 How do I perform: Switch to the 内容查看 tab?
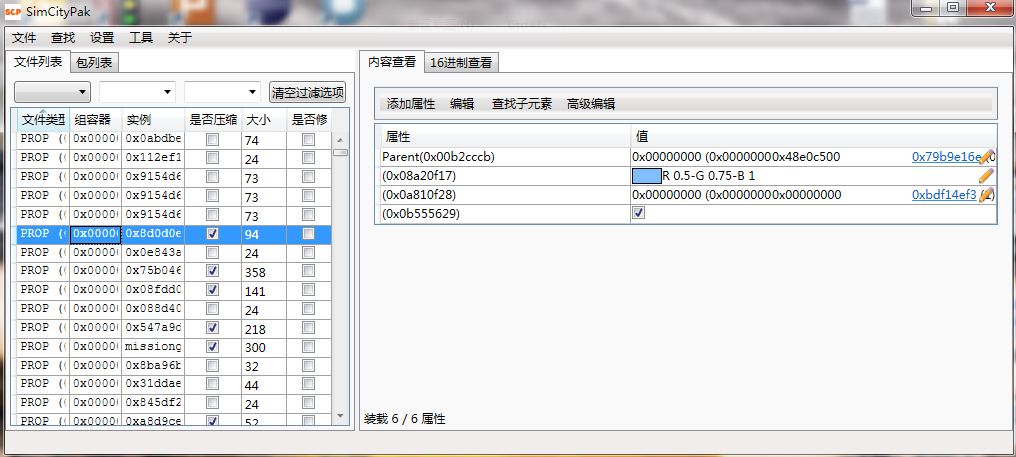[x=391, y=62]
